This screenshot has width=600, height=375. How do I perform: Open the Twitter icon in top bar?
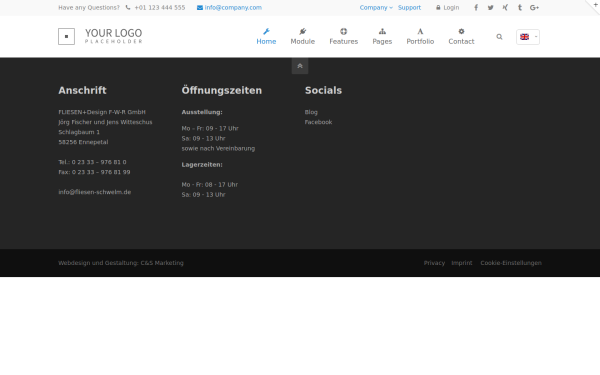490,8
